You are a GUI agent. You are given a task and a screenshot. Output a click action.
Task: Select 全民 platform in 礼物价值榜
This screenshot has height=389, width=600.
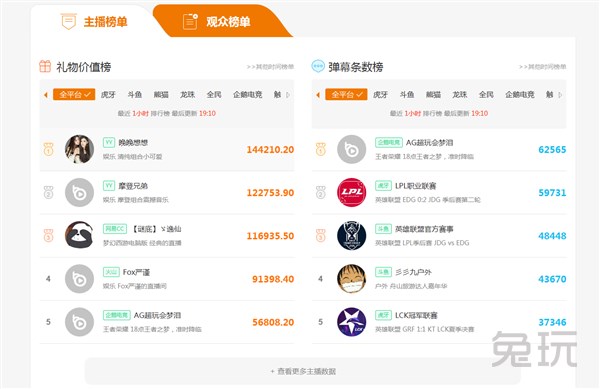(214, 94)
